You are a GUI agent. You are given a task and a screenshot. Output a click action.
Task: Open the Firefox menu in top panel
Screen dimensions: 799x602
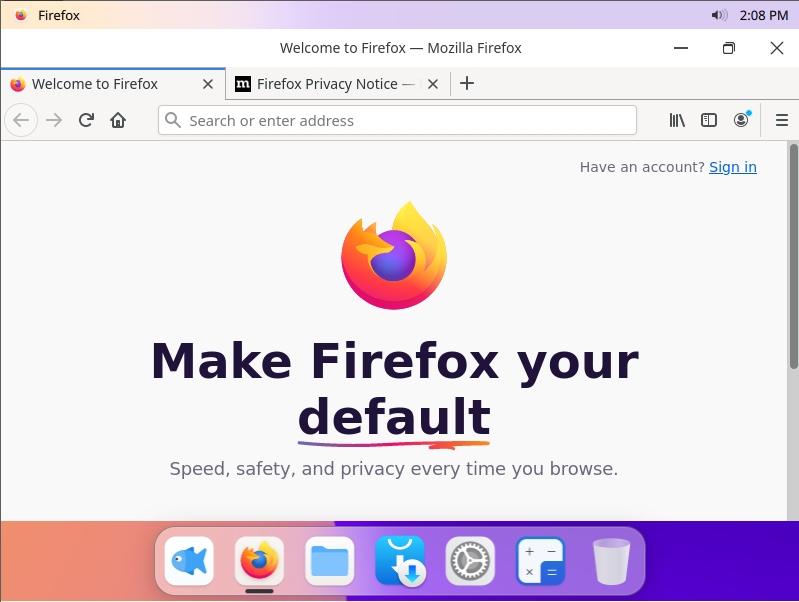(59, 15)
